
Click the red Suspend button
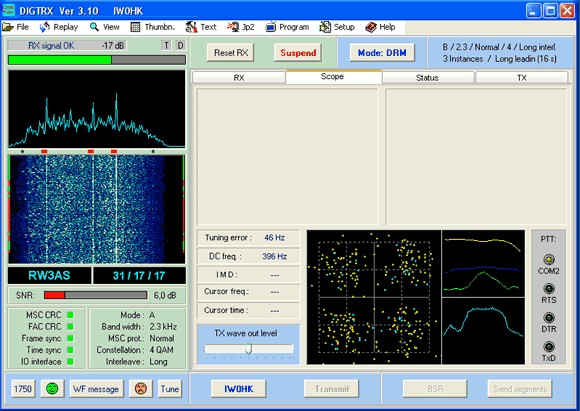tap(298, 53)
